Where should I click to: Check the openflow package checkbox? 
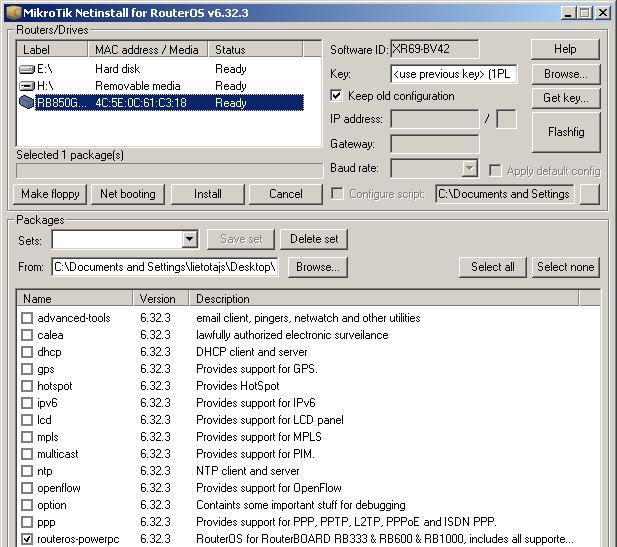[x=27, y=488]
